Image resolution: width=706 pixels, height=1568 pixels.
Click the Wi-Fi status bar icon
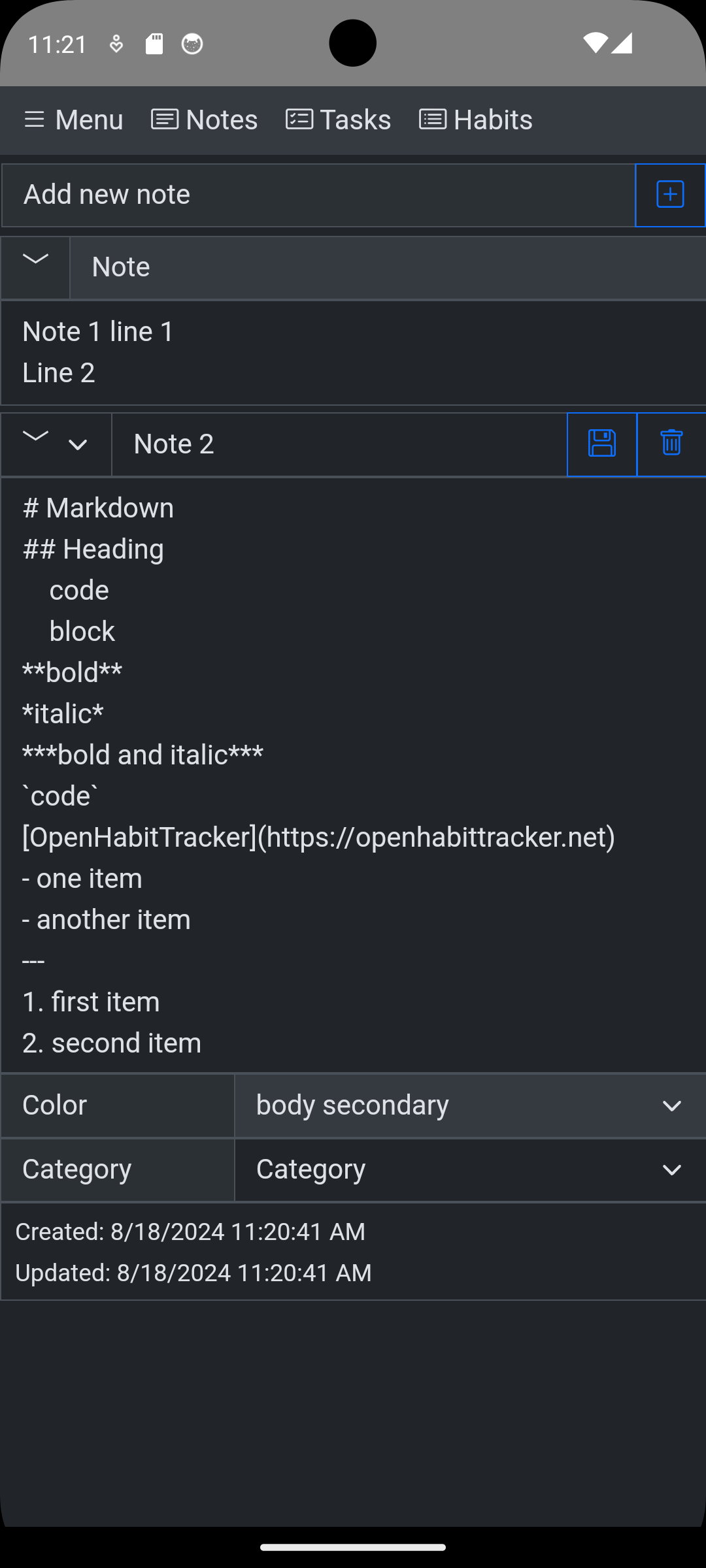point(595,43)
